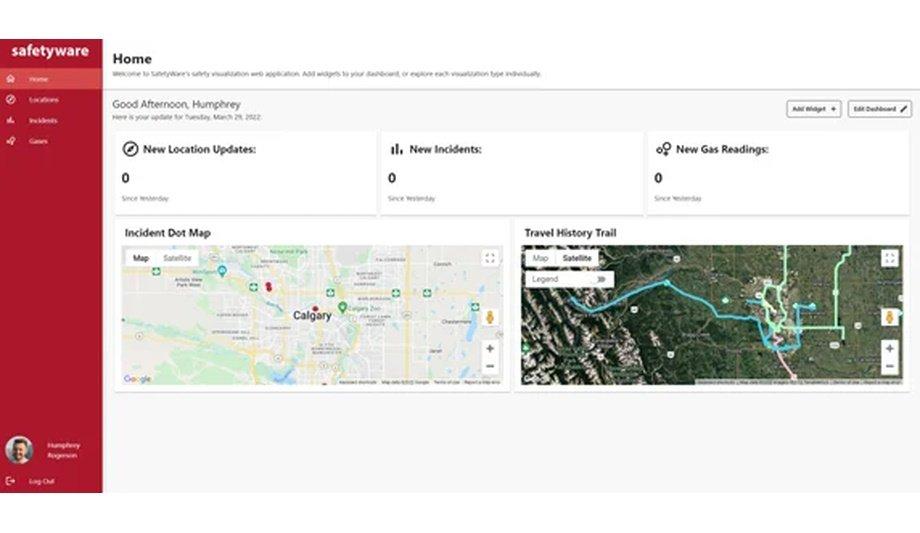Click the New Incidents heading
The height and width of the screenshot is (533, 920).
coord(445,149)
